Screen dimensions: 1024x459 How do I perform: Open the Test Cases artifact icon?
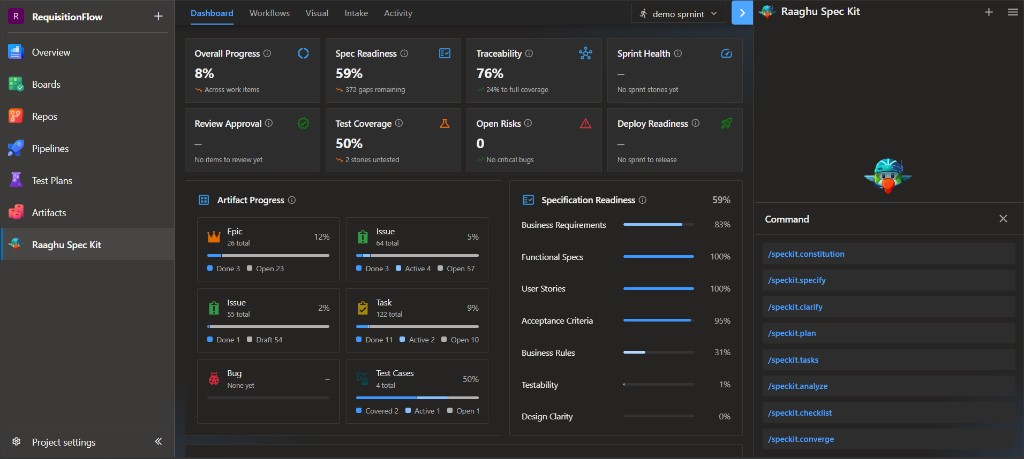(362, 378)
